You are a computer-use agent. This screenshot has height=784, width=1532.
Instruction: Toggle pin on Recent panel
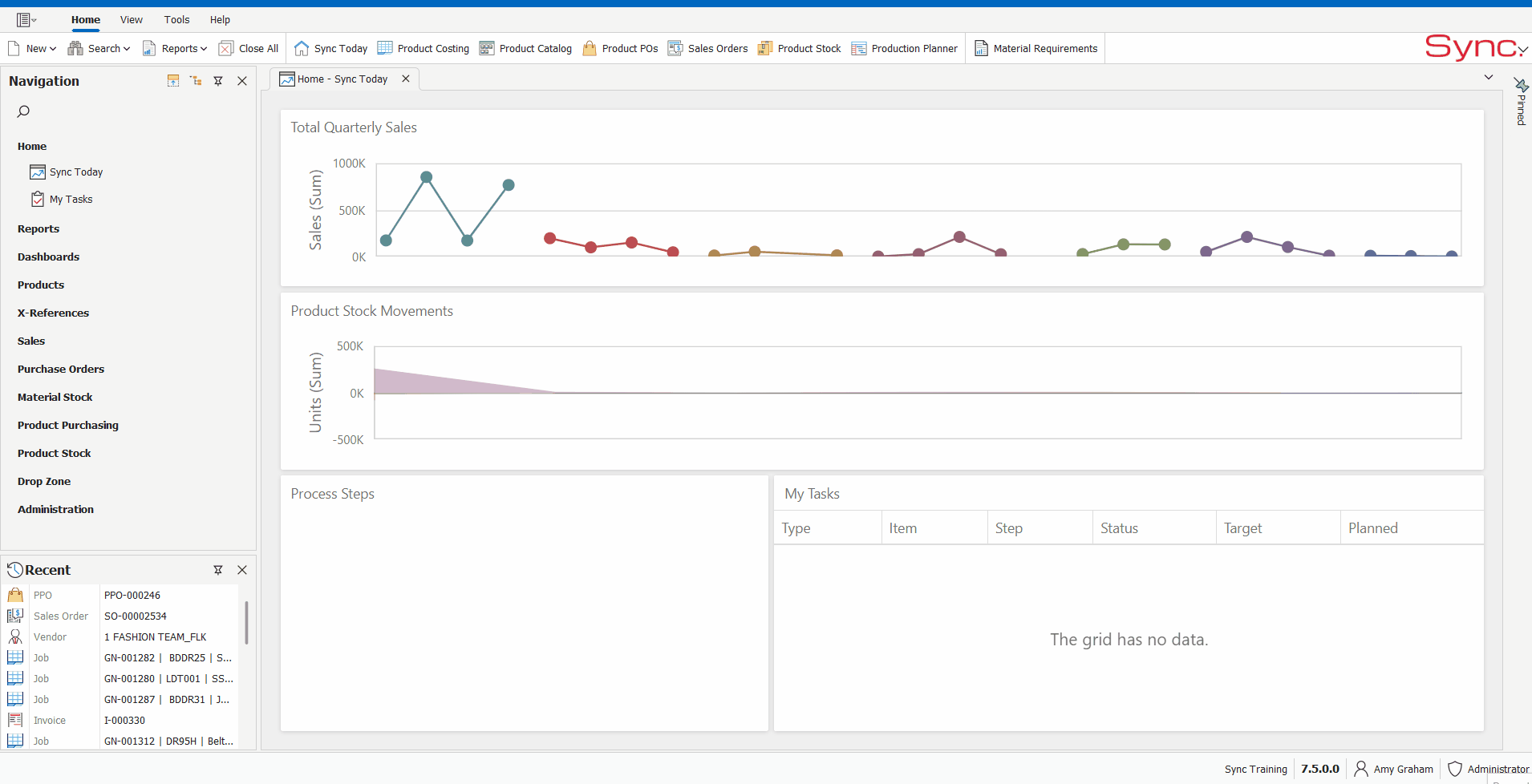[x=218, y=570]
